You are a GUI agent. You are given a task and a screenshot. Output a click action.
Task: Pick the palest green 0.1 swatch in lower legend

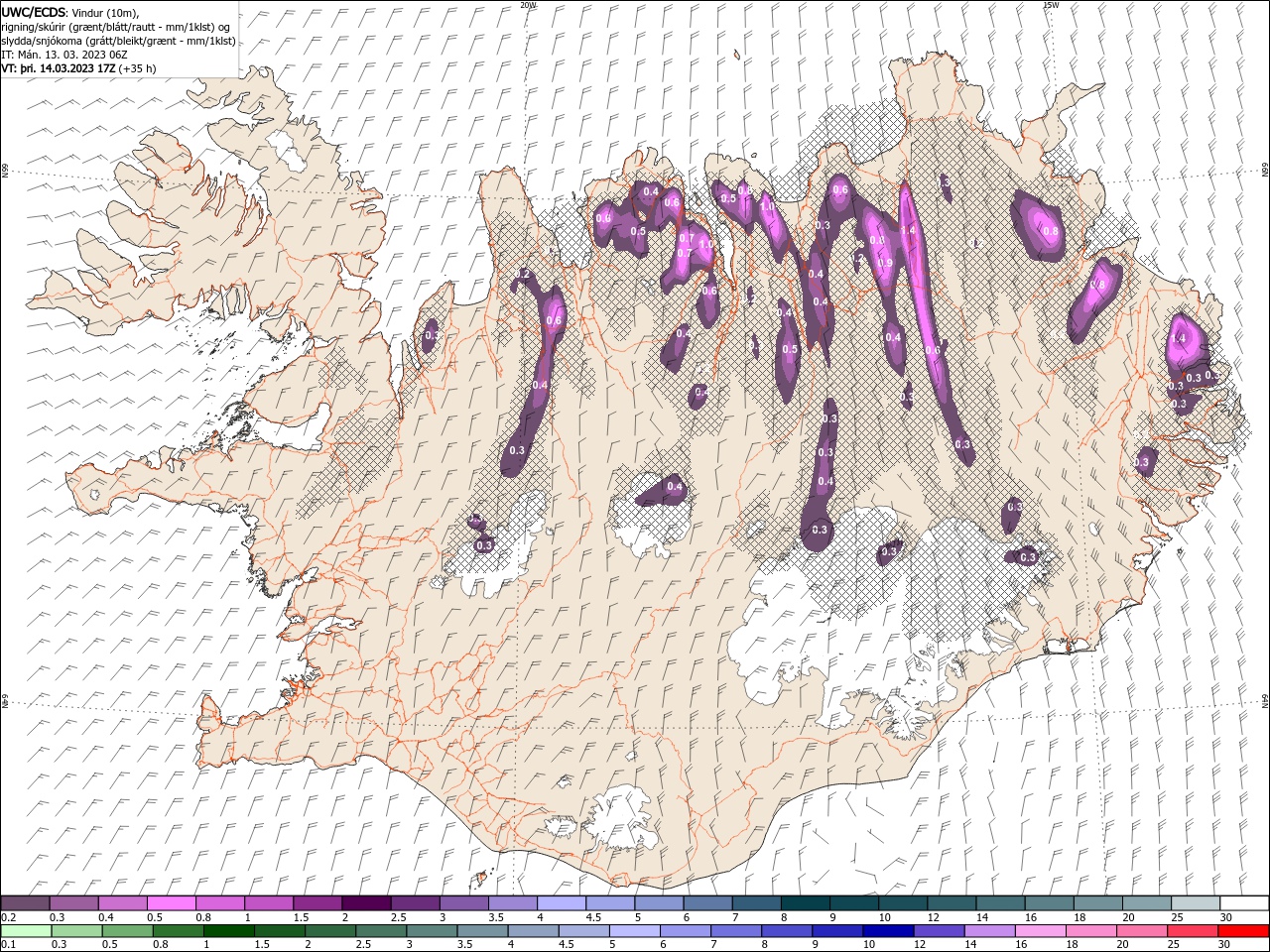pyautogui.click(x=26, y=931)
